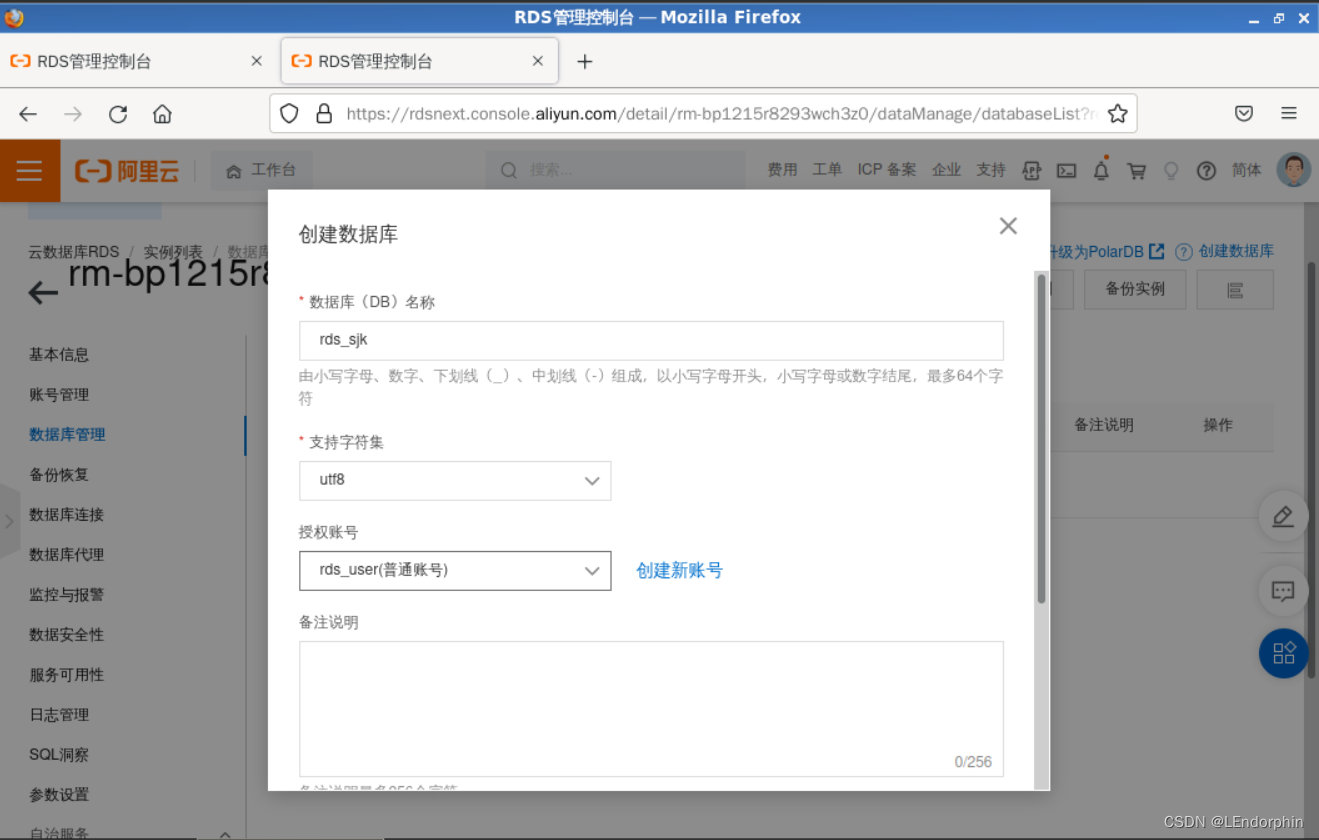
Task: Open the shopping cart icon
Action: (1136, 171)
